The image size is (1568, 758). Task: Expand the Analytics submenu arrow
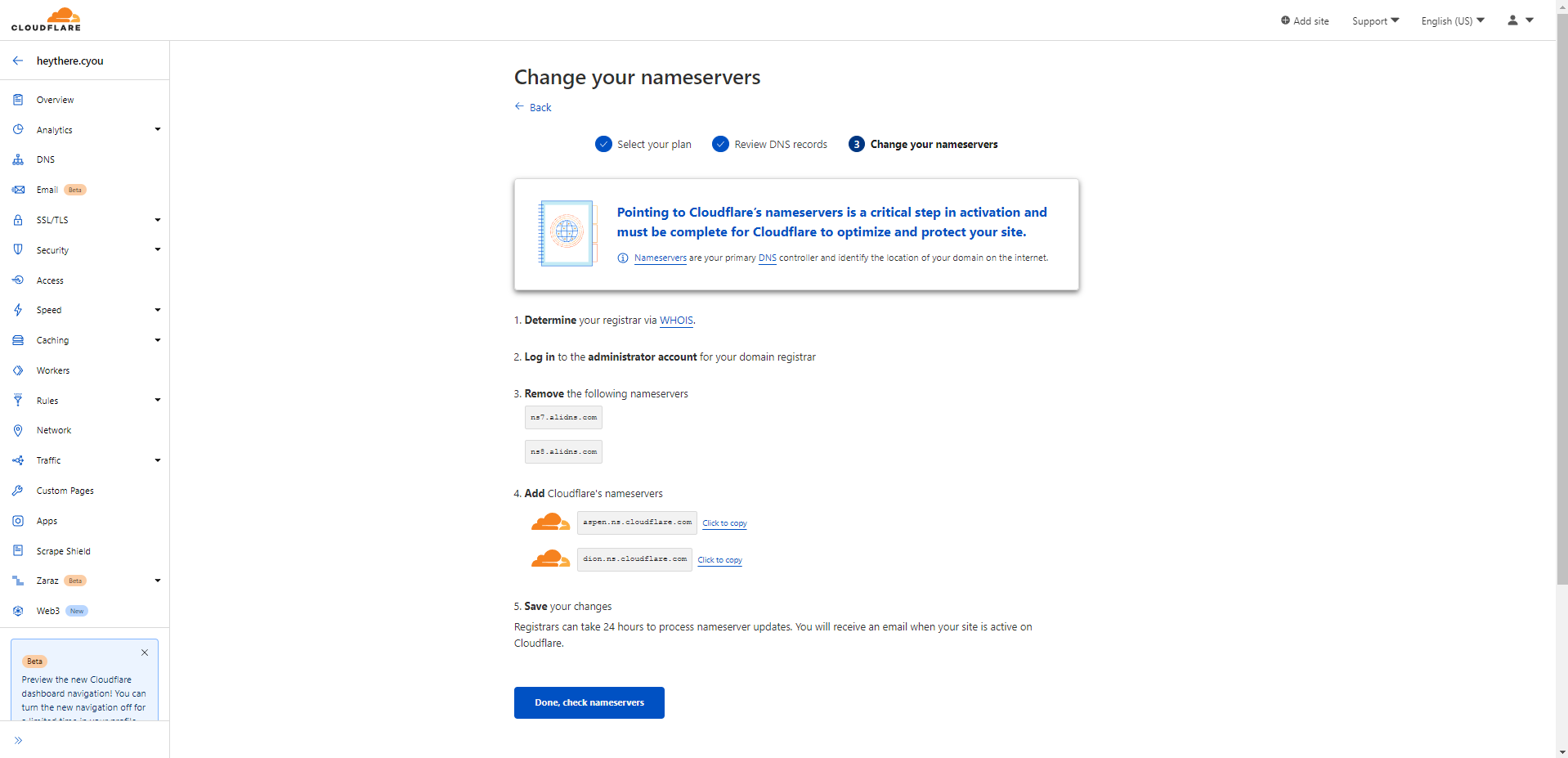[158, 129]
